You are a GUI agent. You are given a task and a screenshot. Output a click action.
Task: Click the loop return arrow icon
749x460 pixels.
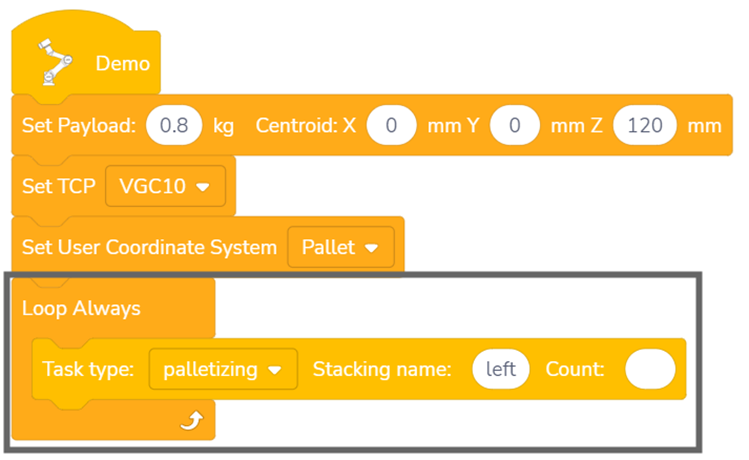pos(192,420)
